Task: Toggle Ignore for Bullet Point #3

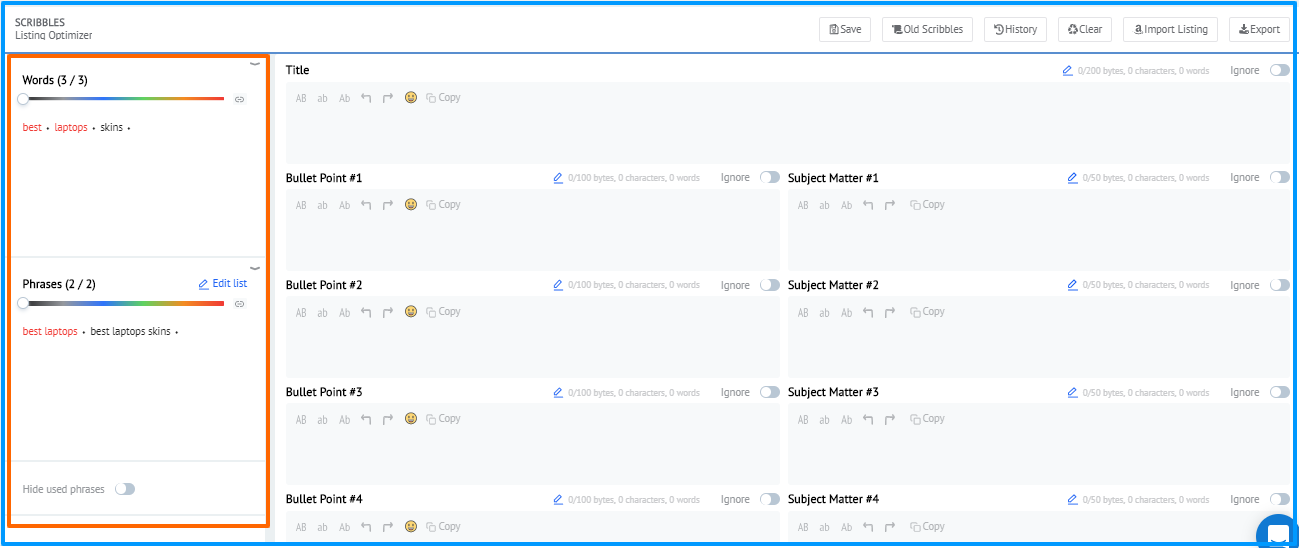Action: point(770,392)
